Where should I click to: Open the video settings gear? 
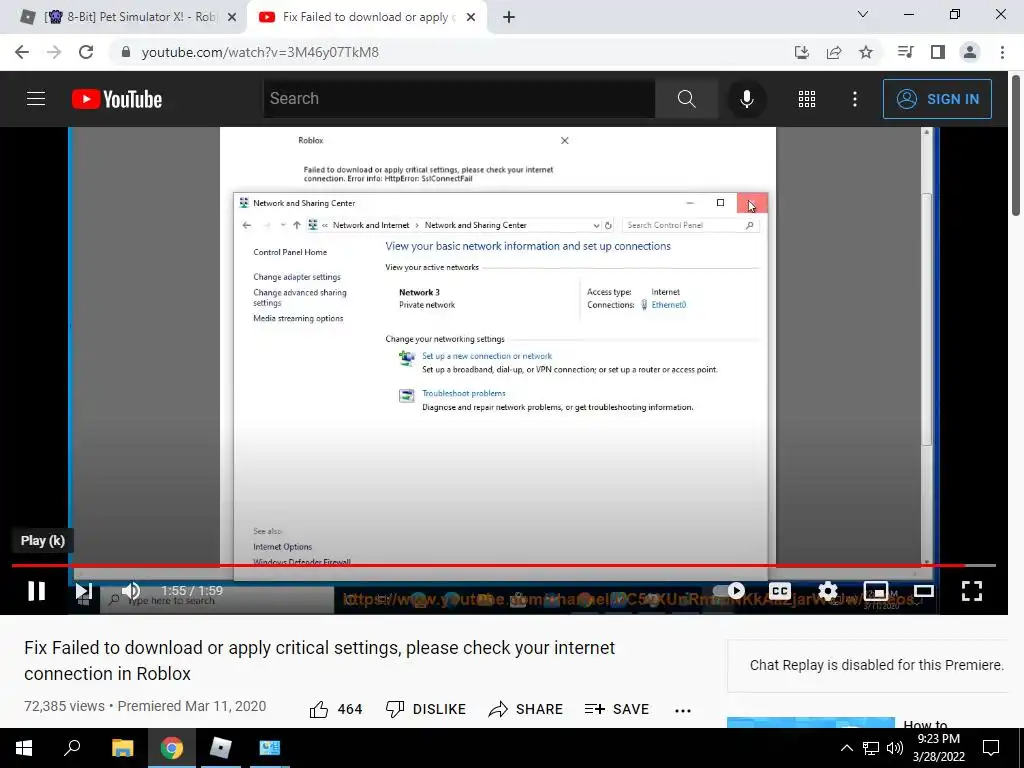(827, 591)
